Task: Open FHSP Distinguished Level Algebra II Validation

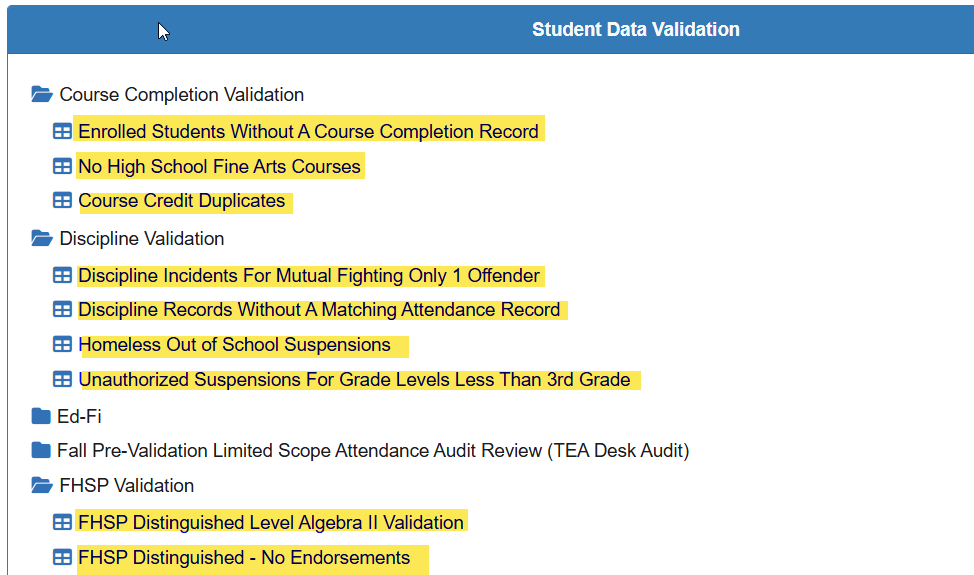Action: click(x=270, y=522)
